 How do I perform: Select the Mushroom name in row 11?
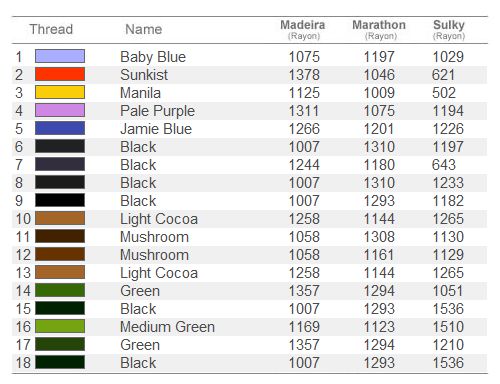click(x=154, y=237)
